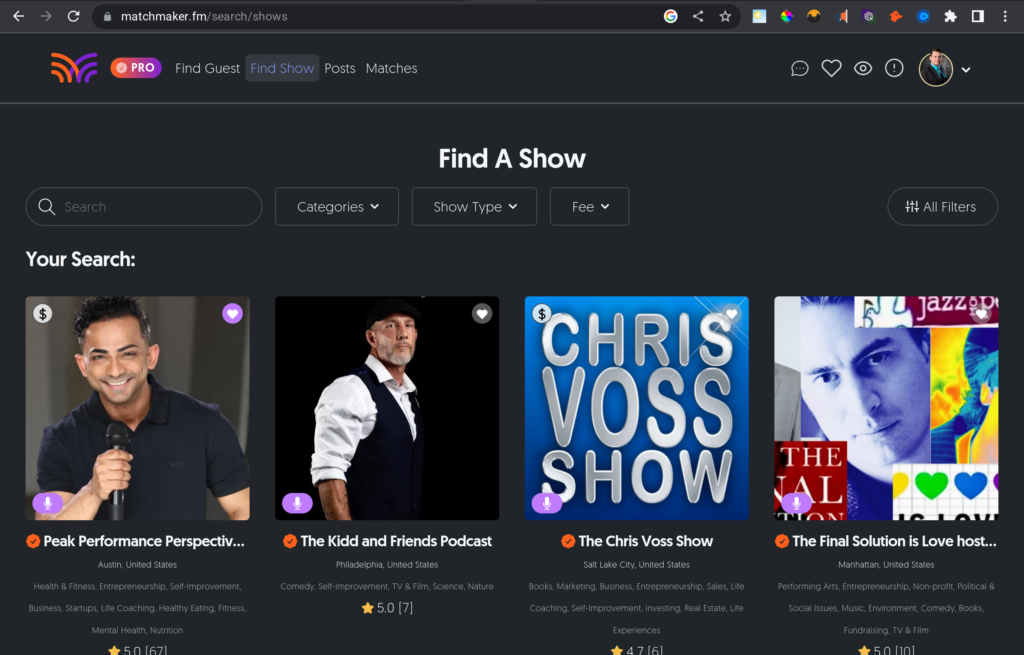Open favorites heart icon in header
Image resolution: width=1024 pixels, height=655 pixels.
[x=831, y=68]
